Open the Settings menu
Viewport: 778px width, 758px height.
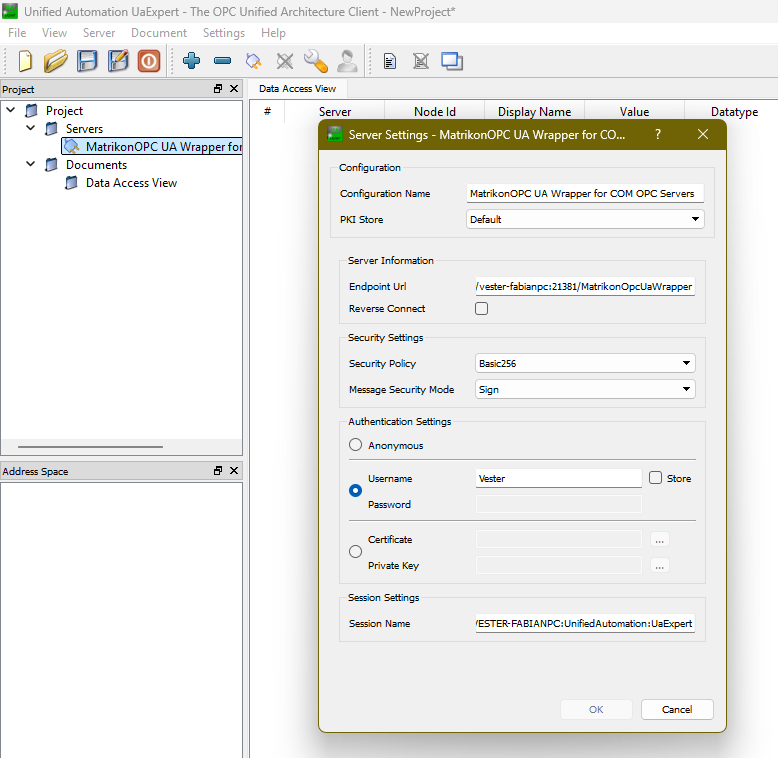point(224,33)
